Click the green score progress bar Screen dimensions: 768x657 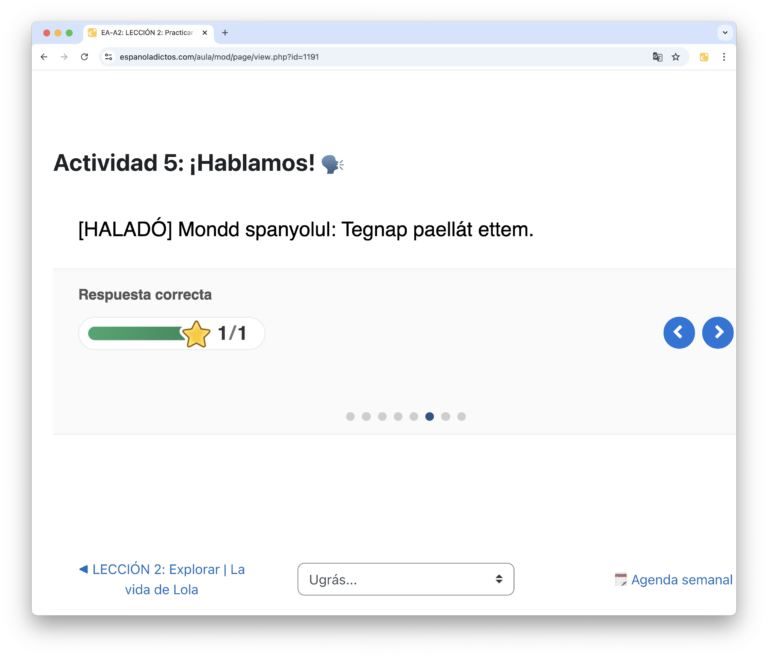(137, 334)
